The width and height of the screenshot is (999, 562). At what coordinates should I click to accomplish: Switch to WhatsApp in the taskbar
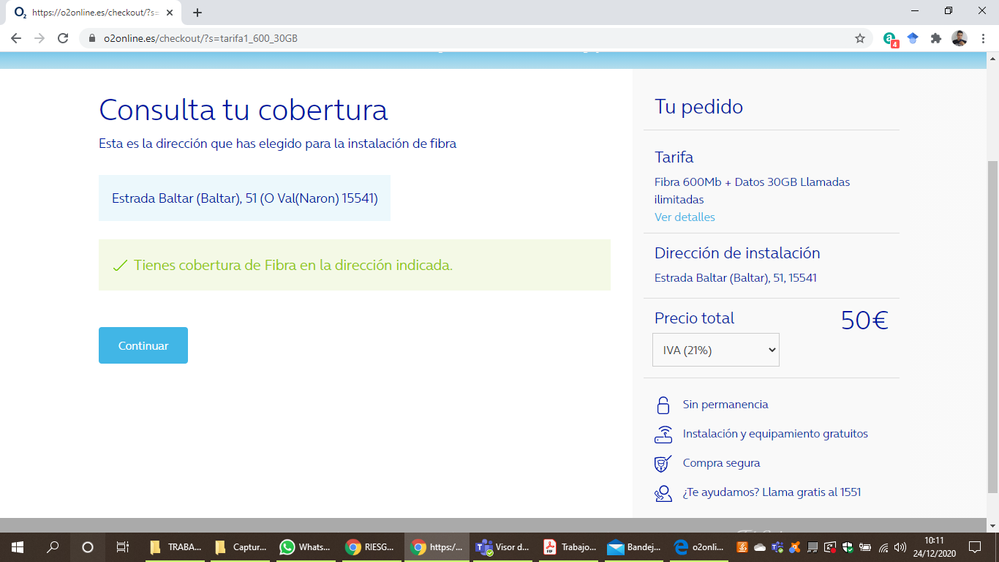coord(305,547)
